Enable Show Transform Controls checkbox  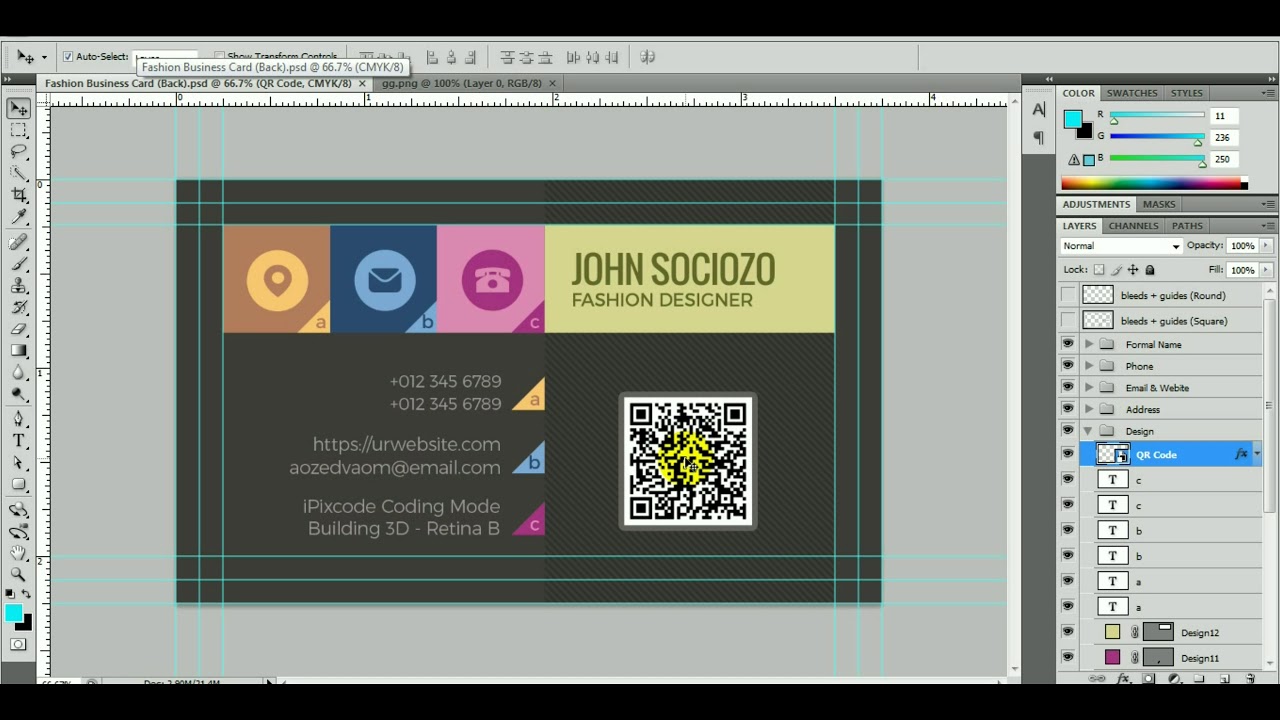coord(219,57)
